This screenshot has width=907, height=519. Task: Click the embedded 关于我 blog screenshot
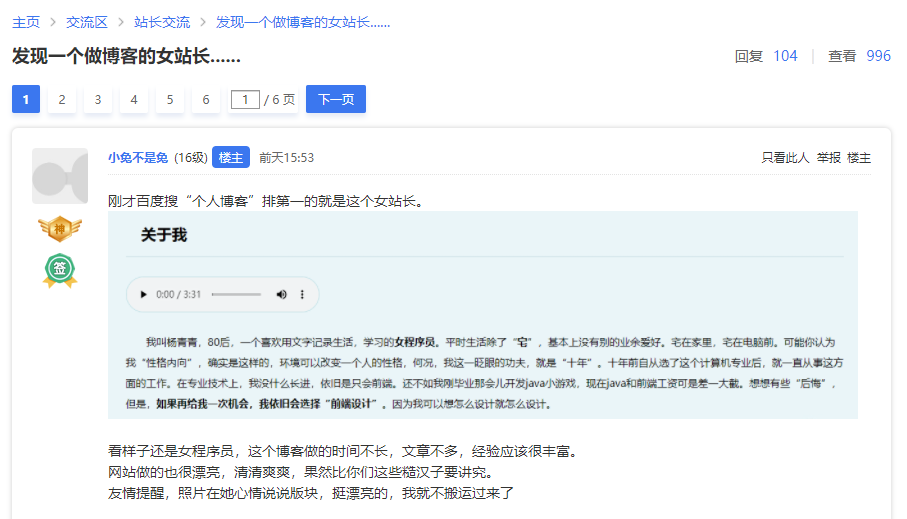tap(482, 315)
